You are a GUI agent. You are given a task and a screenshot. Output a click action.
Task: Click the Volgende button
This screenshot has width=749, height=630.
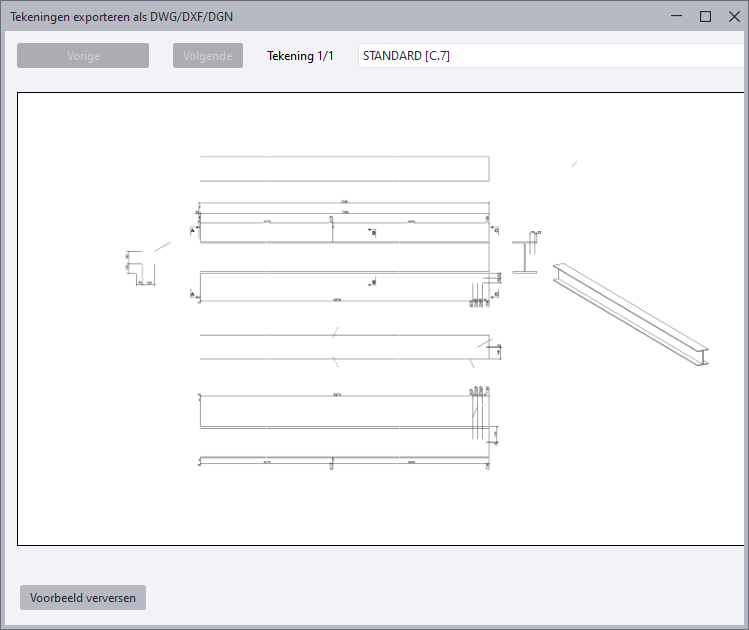pyautogui.click(x=208, y=55)
